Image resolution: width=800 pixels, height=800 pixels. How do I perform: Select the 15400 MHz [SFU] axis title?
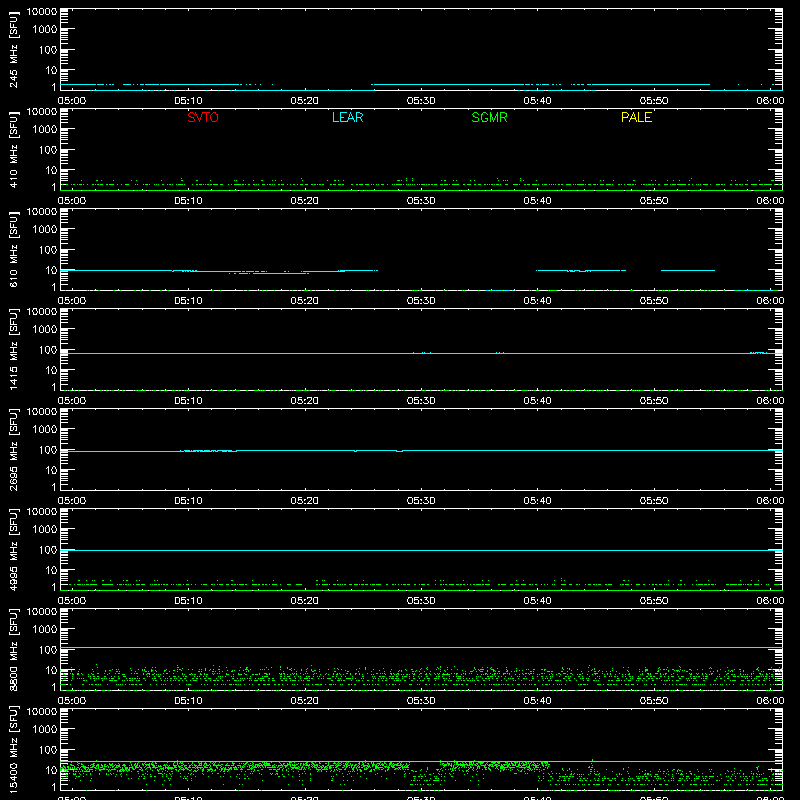pos(13,750)
